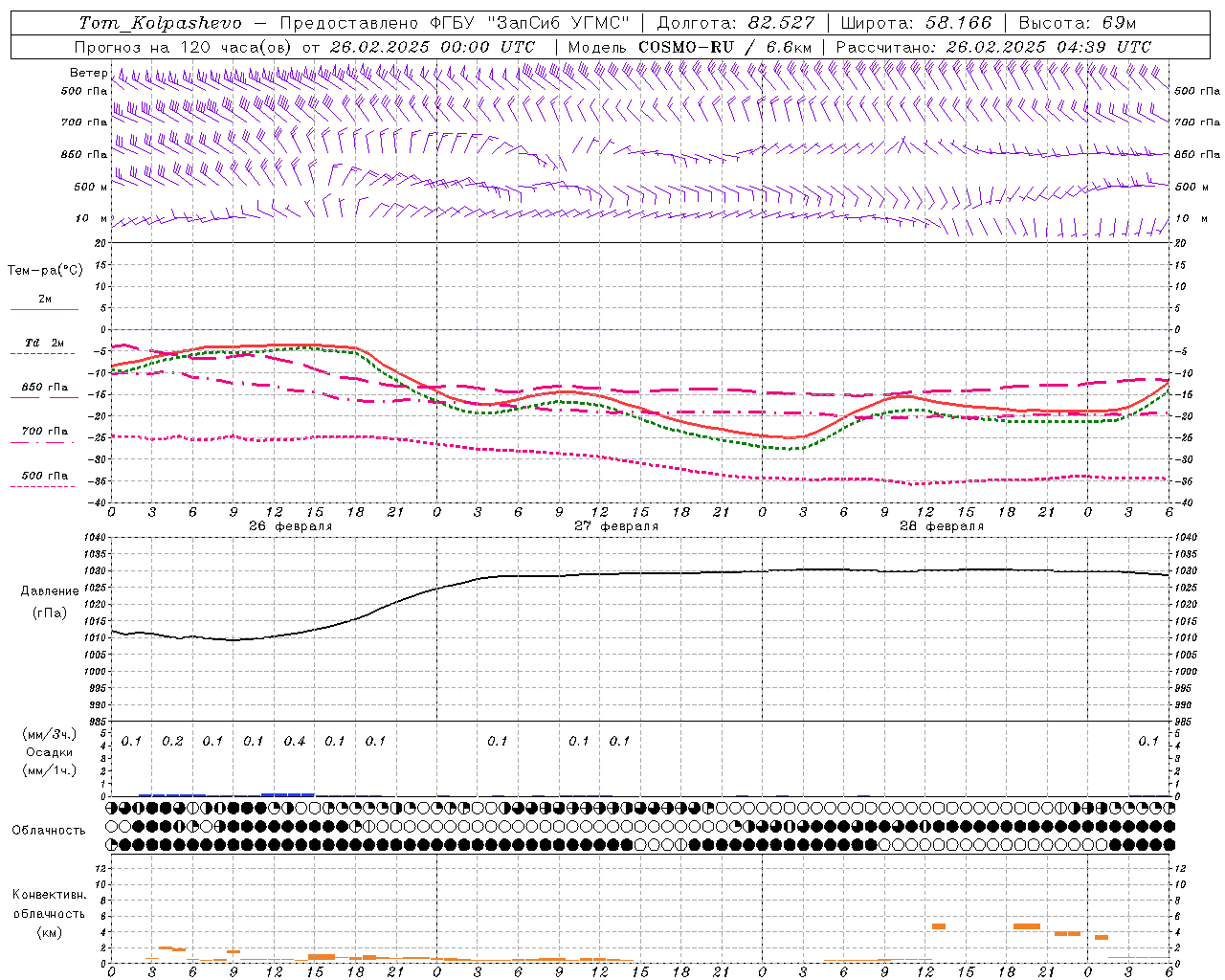Select the 'Предоставлено ФГБУ "ЗапСиб УГМС"' header text
The width and height of the screenshot is (1225, 980).
(x=455, y=23)
